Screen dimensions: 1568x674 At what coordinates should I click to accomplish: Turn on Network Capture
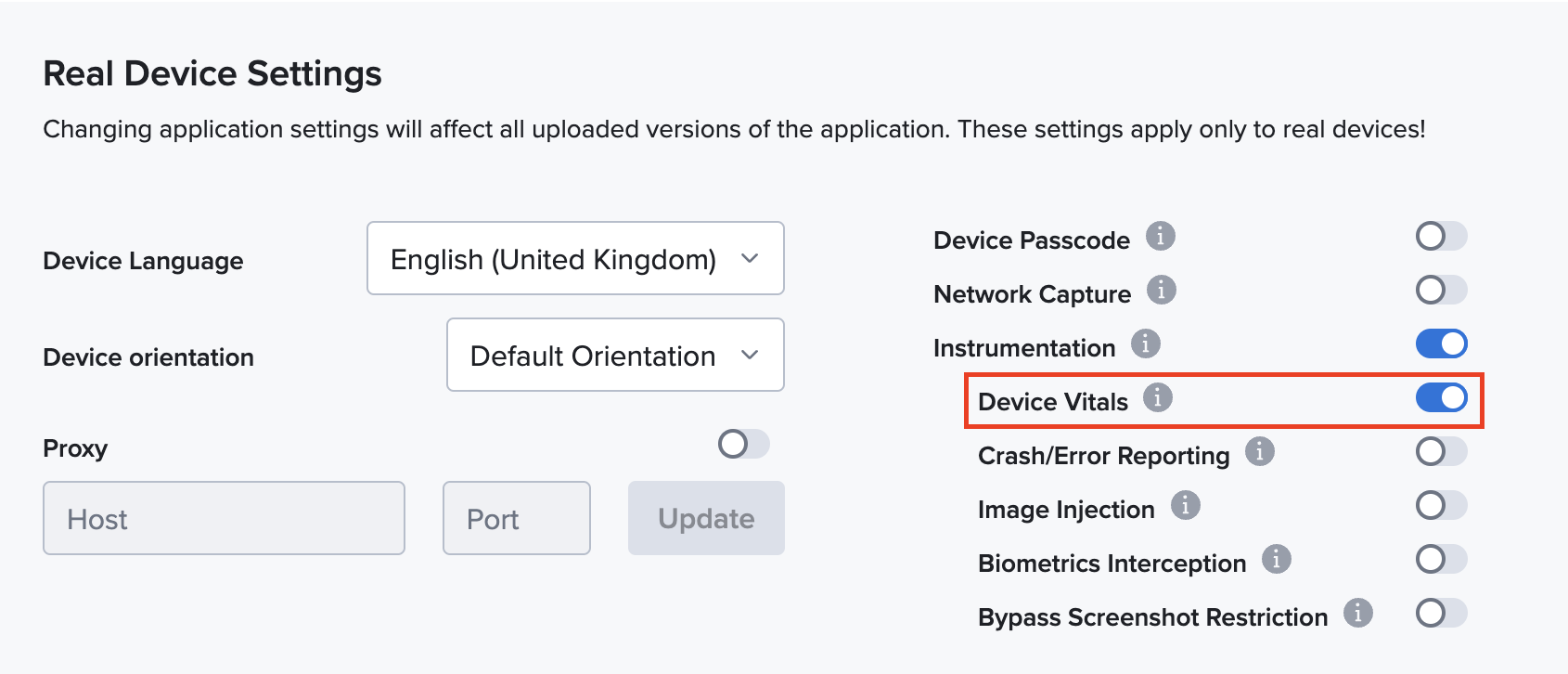click(1440, 291)
